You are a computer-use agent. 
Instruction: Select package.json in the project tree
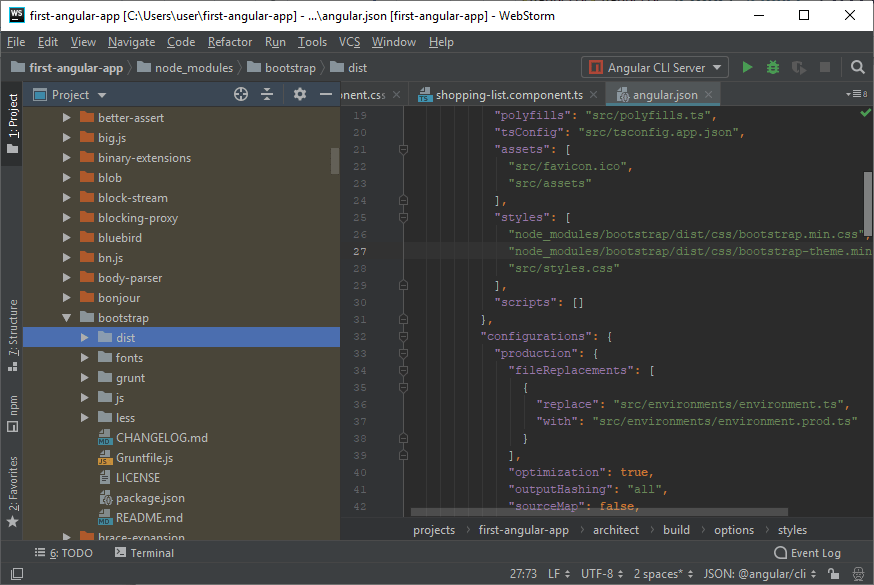click(x=150, y=498)
